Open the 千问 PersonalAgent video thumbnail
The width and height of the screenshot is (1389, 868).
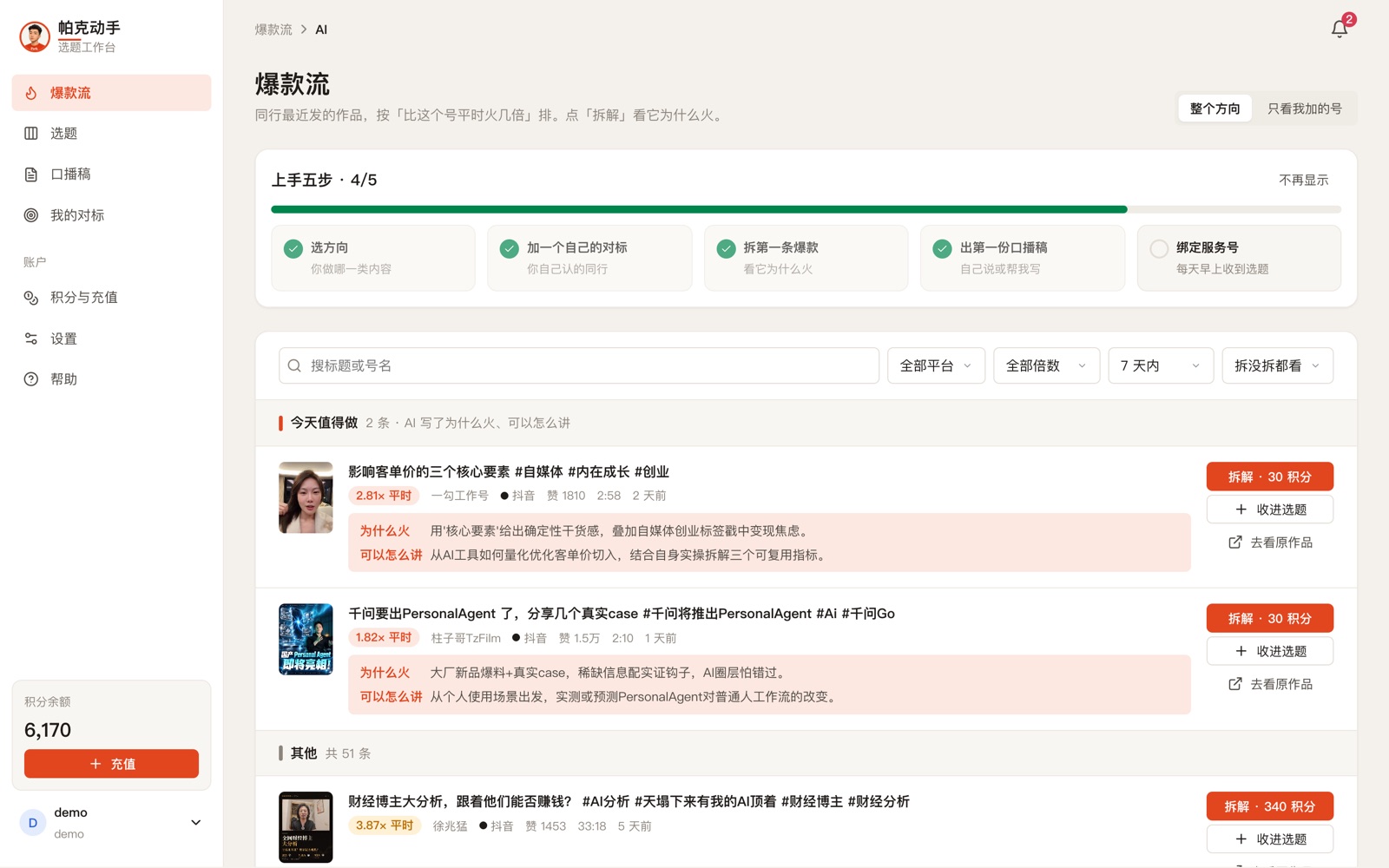coord(306,640)
